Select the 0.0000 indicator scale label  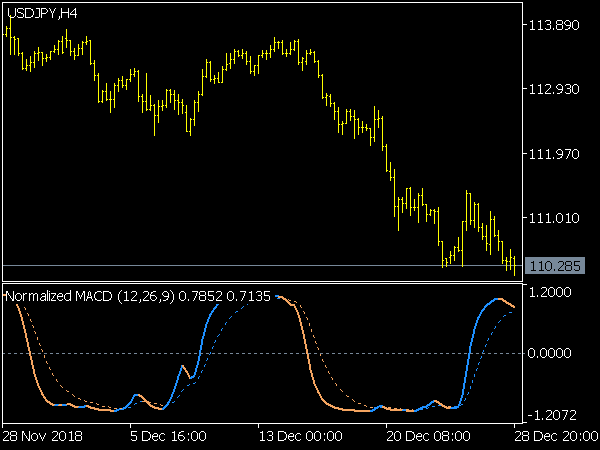pyautogui.click(x=549, y=353)
